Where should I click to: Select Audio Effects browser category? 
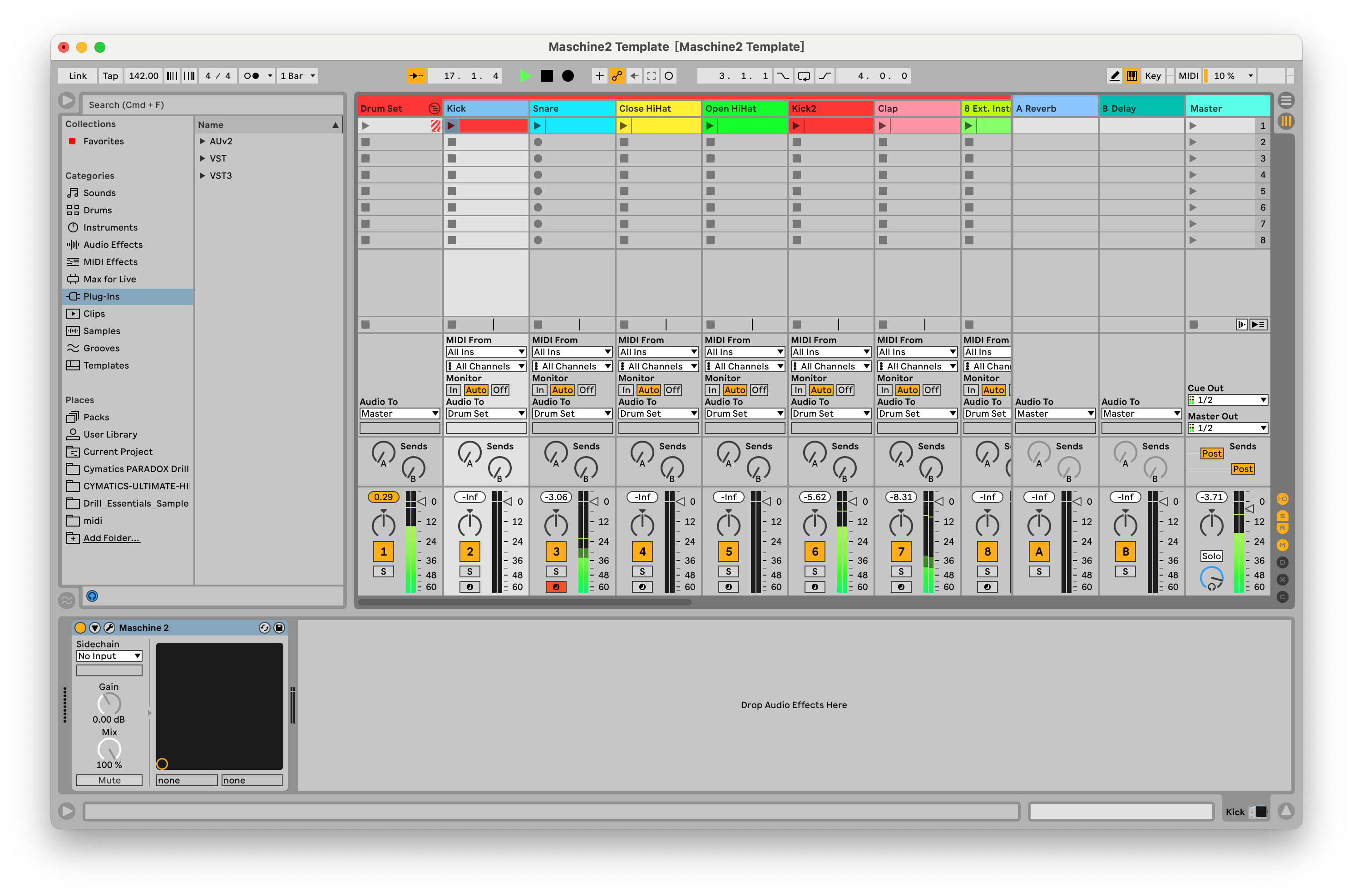[x=113, y=245]
